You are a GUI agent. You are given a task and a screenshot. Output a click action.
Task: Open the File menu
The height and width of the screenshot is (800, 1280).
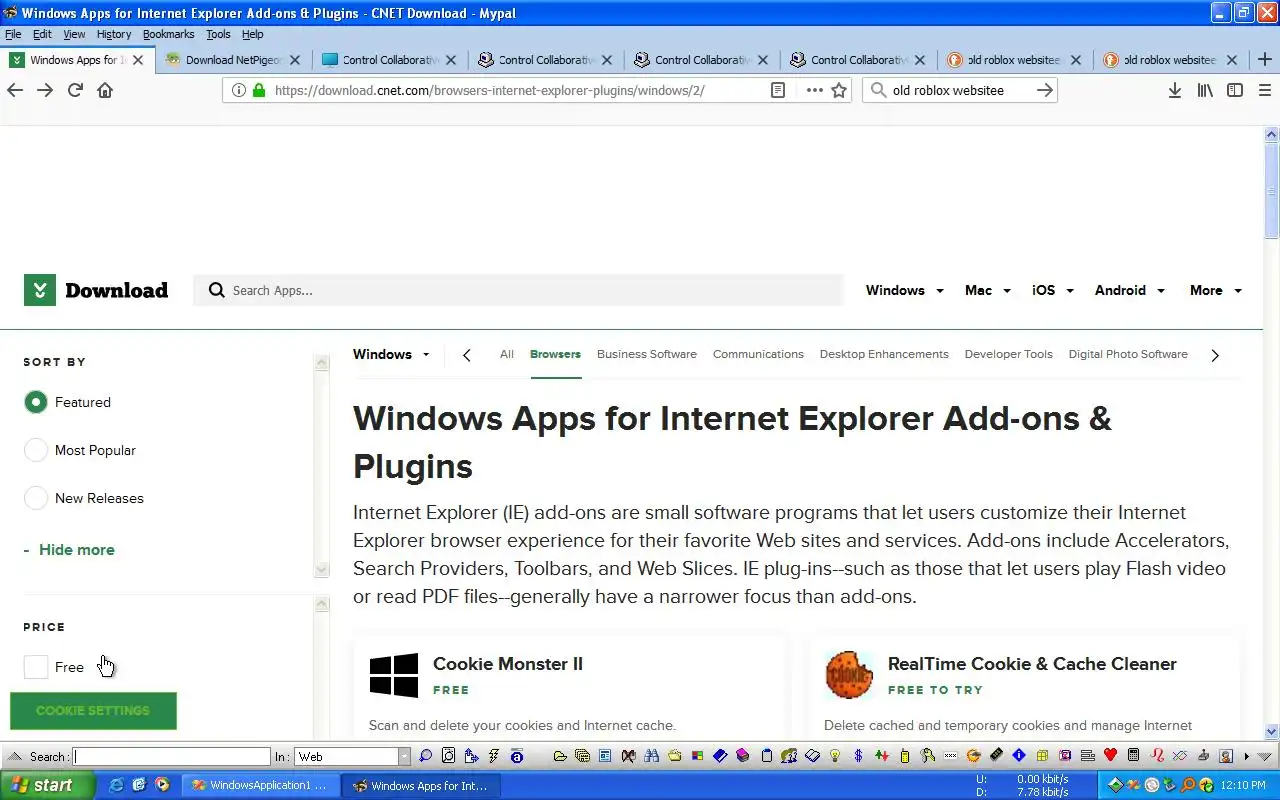[13, 34]
